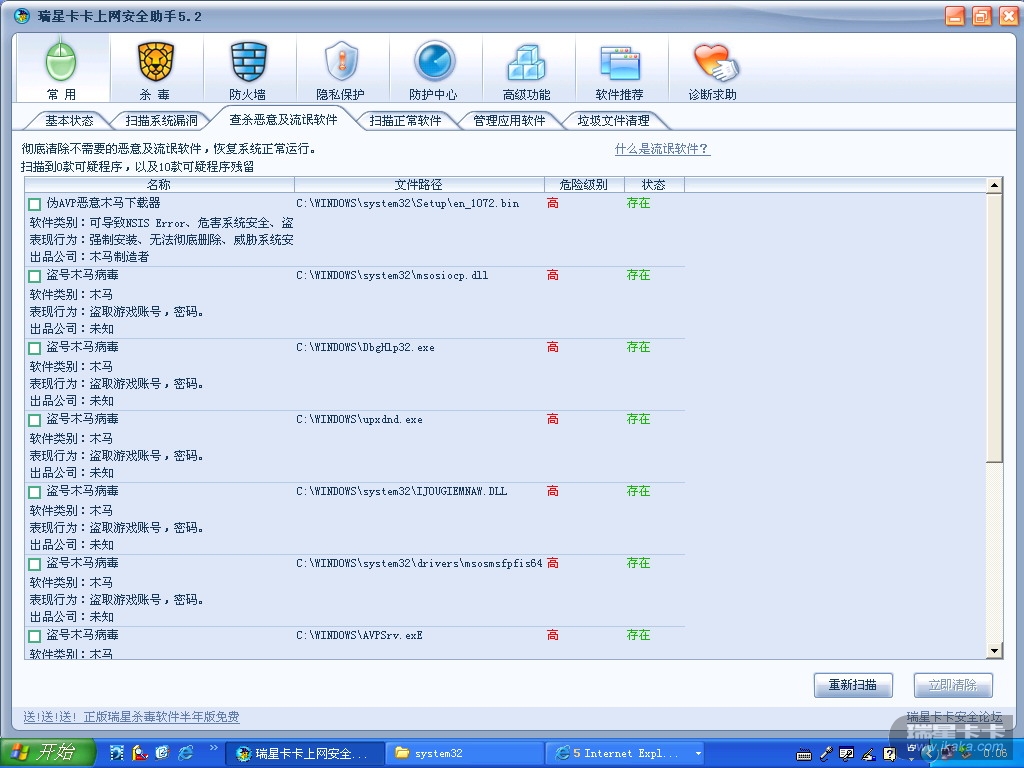The width and height of the screenshot is (1024, 768).
Task: Click the handwriting pad tray icon
Action: click(x=846, y=754)
